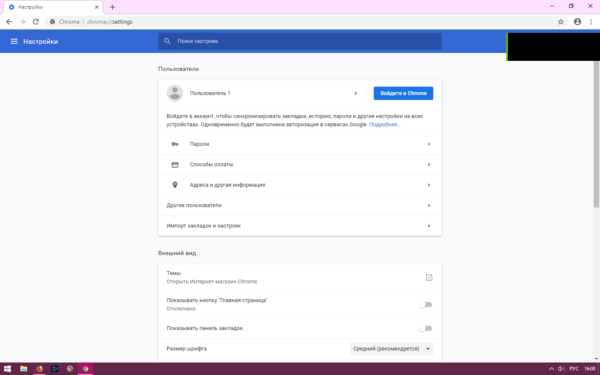Click the search magnifier icon
This screenshot has height=375, width=600.
pos(167,41)
